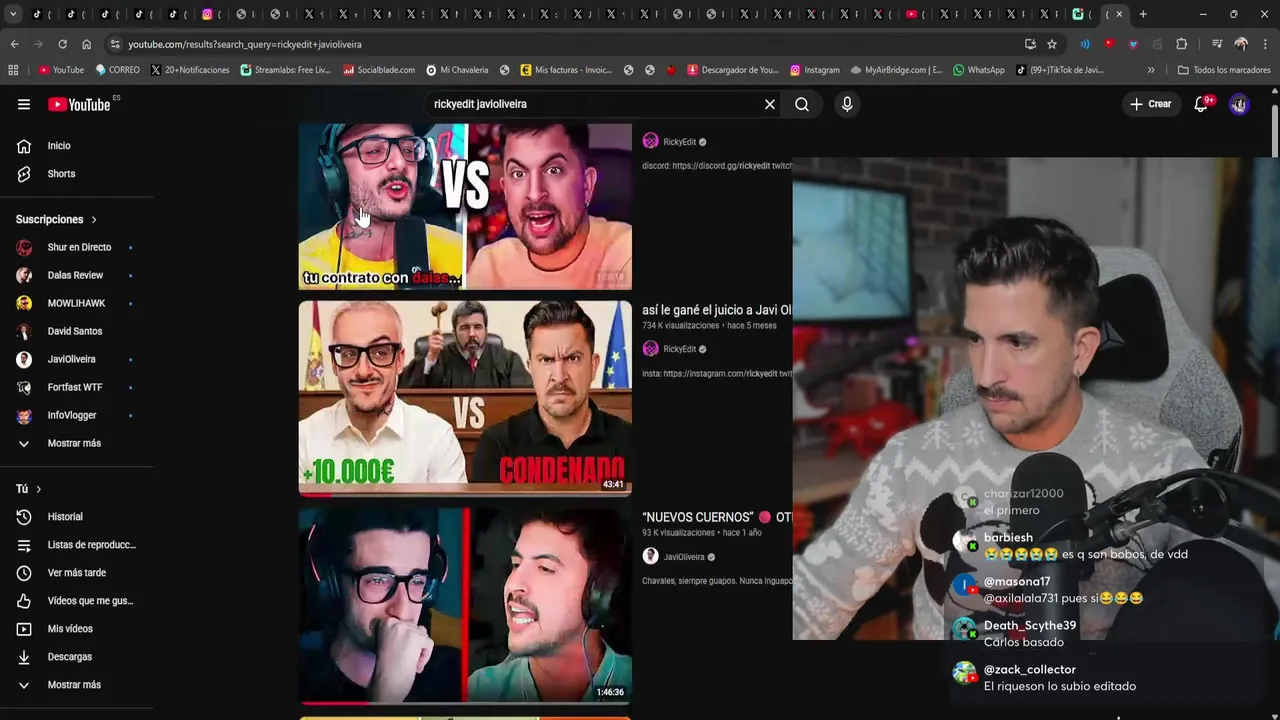The width and height of the screenshot is (1280, 720).
Task: Open the browser extensions puzzle icon
Action: [x=1181, y=44]
